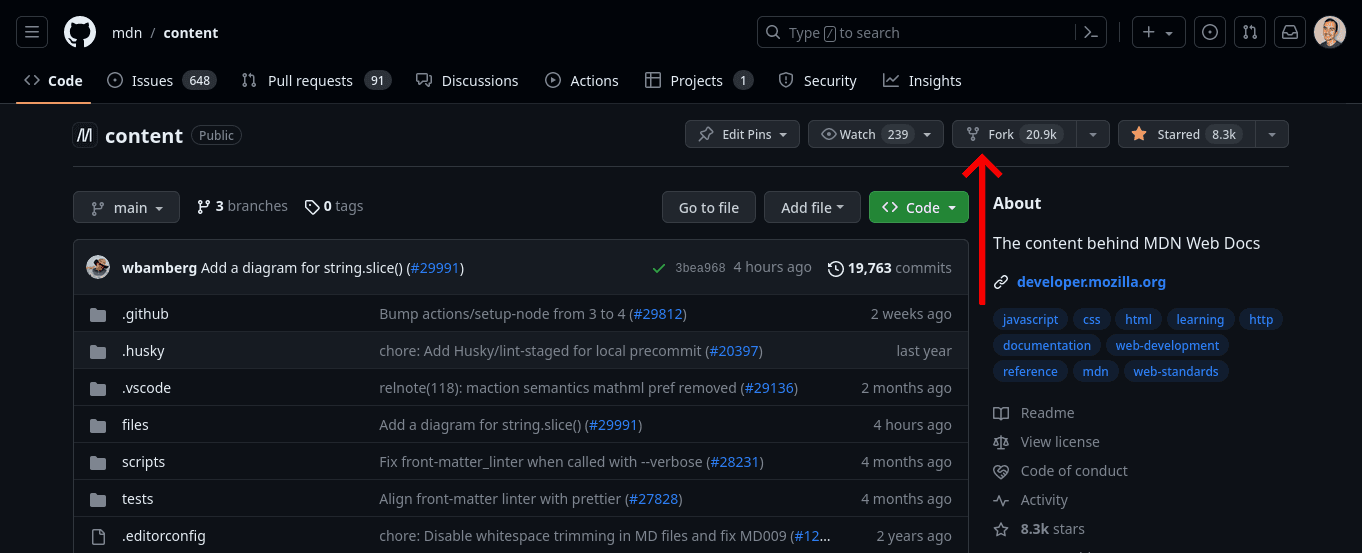View the commit status check mark

[x=658, y=268]
